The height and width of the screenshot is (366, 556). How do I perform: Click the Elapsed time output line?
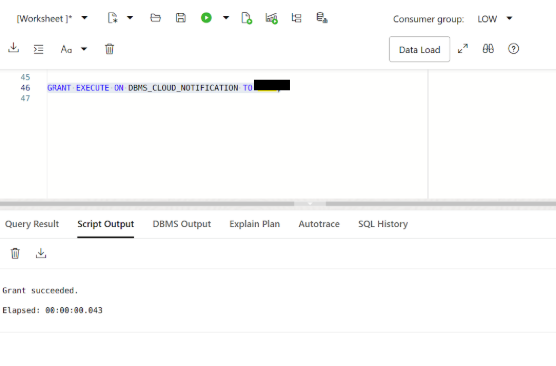point(52,310)
